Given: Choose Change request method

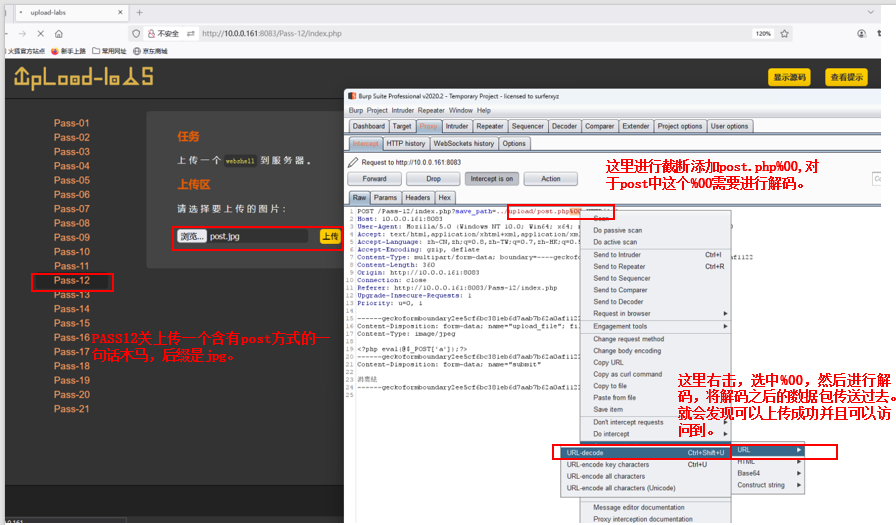Looking at the screenshot, I should coord(655,339).
